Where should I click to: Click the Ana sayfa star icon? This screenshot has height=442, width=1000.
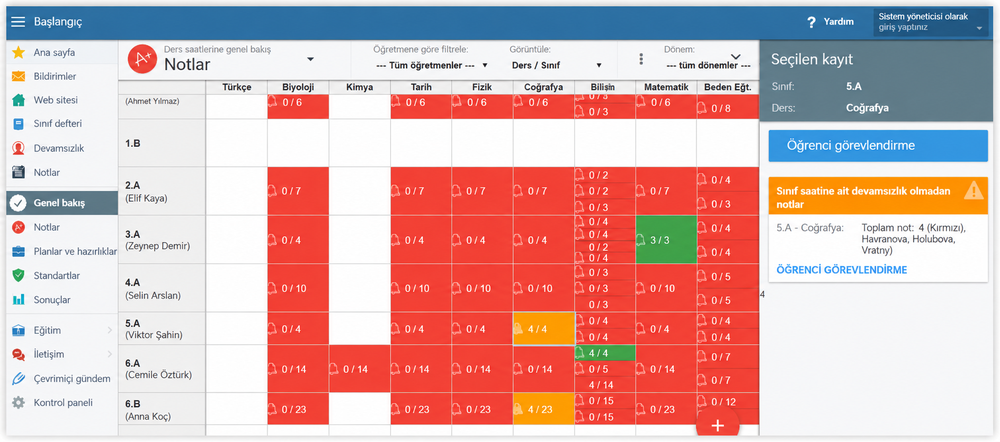pyautogui.click(x=18, y=52)
